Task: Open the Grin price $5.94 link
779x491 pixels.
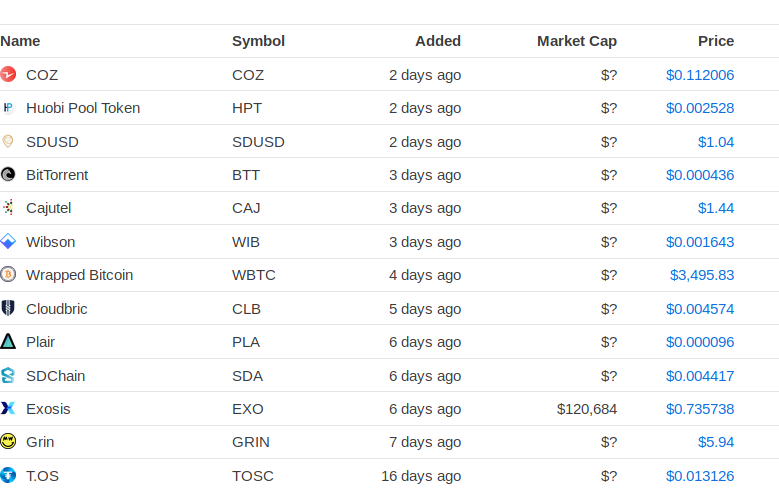Action: [x=716, y=442]
